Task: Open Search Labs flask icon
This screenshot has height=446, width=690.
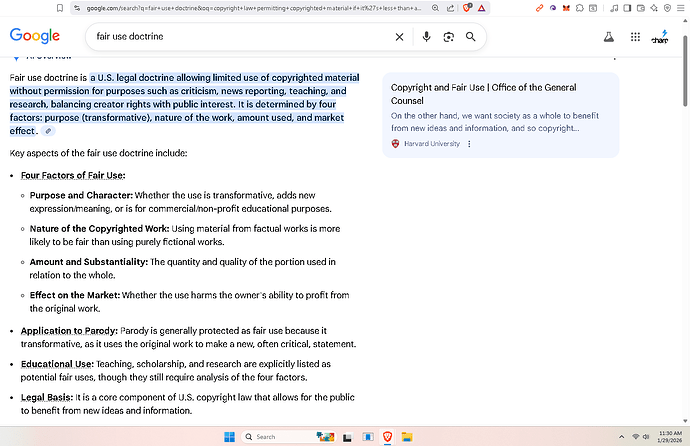Action: click(606, 37)
